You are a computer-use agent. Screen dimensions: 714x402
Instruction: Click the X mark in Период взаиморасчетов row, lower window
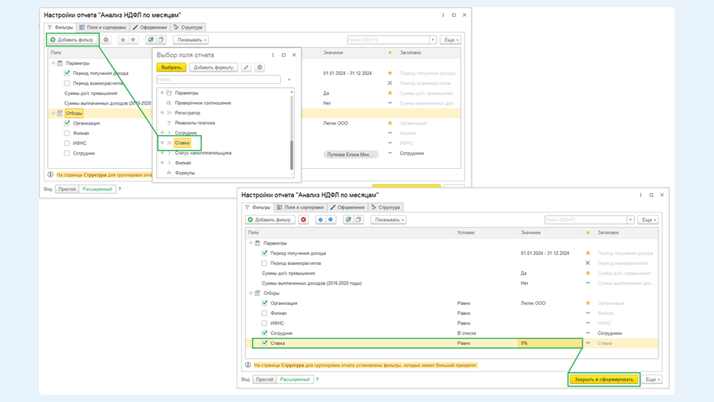pyautogui.click(x=588, y=263)
